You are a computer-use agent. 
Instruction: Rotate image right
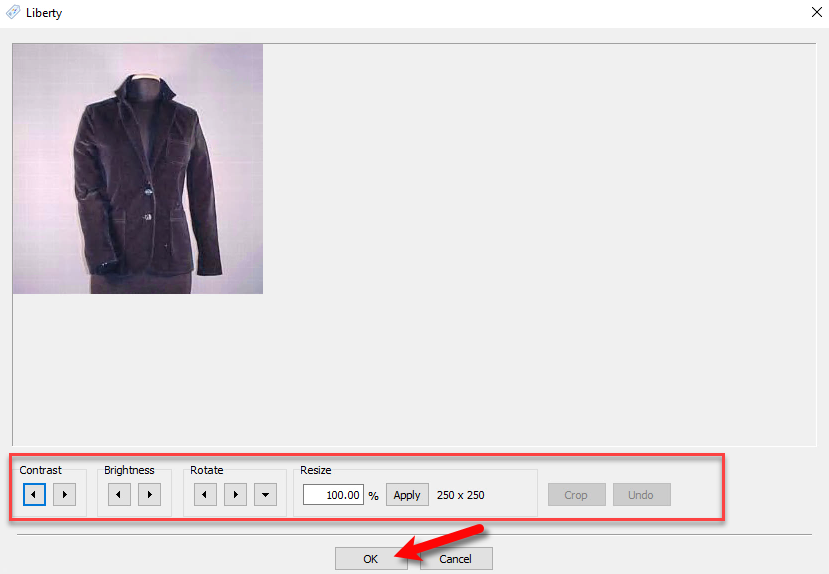tap(235, 495)
